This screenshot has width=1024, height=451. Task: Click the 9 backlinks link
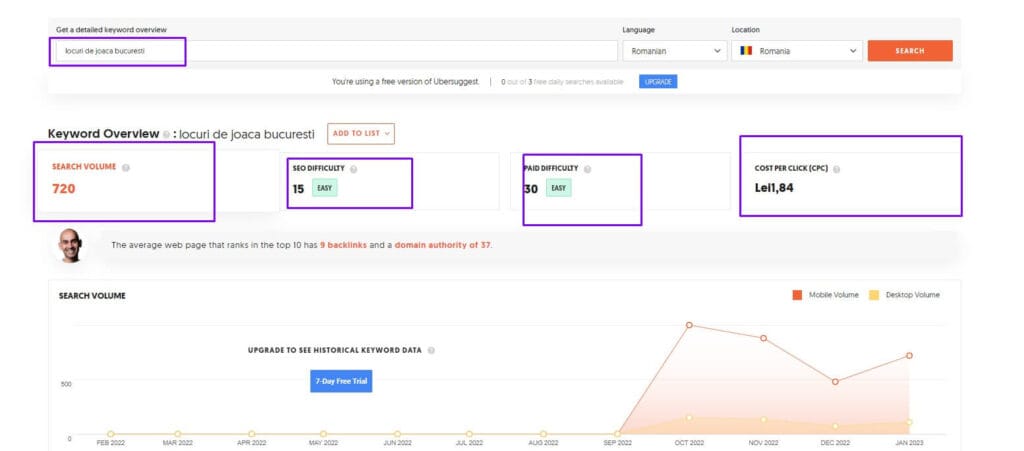pyautogui.click(x=343, y=245)
